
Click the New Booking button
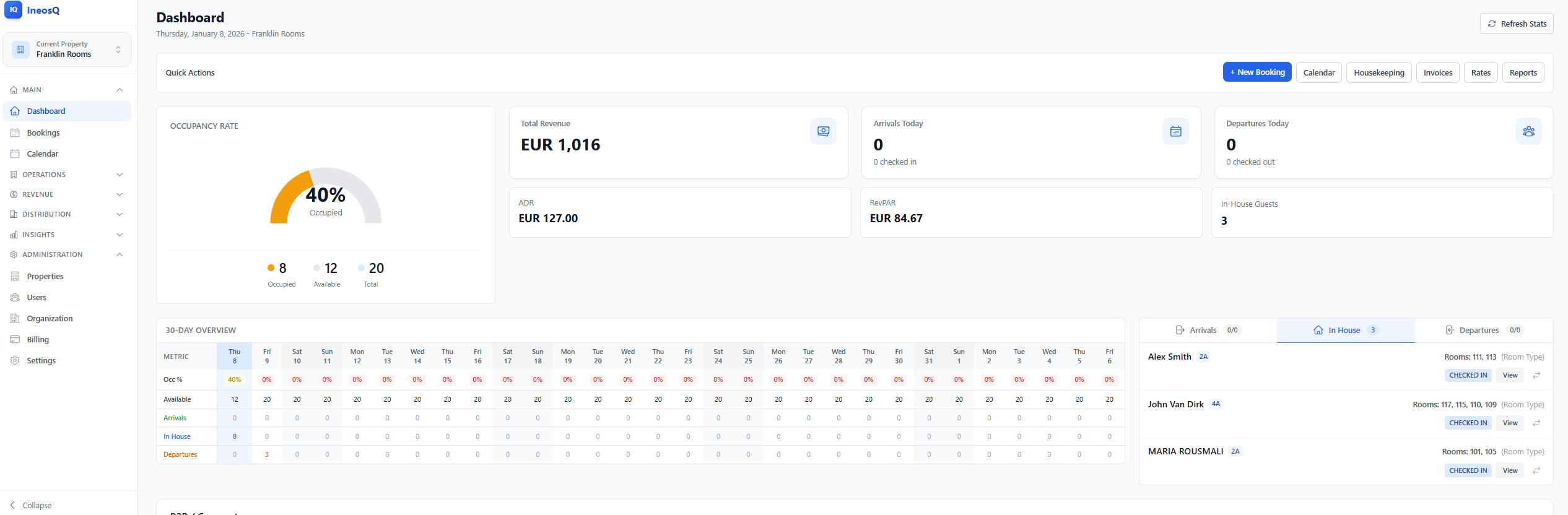pyautogui.click(x=1257, y=72)
